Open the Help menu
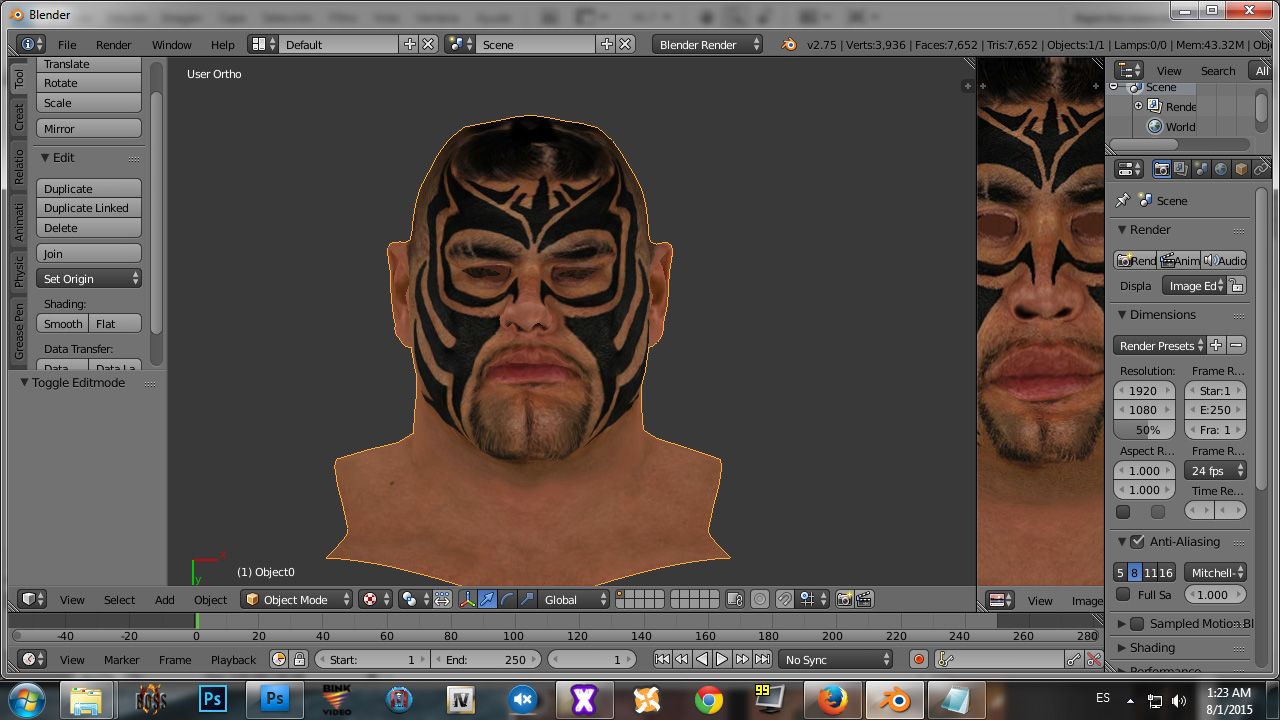Screen dimensions: 1280x720 [223, 45]
